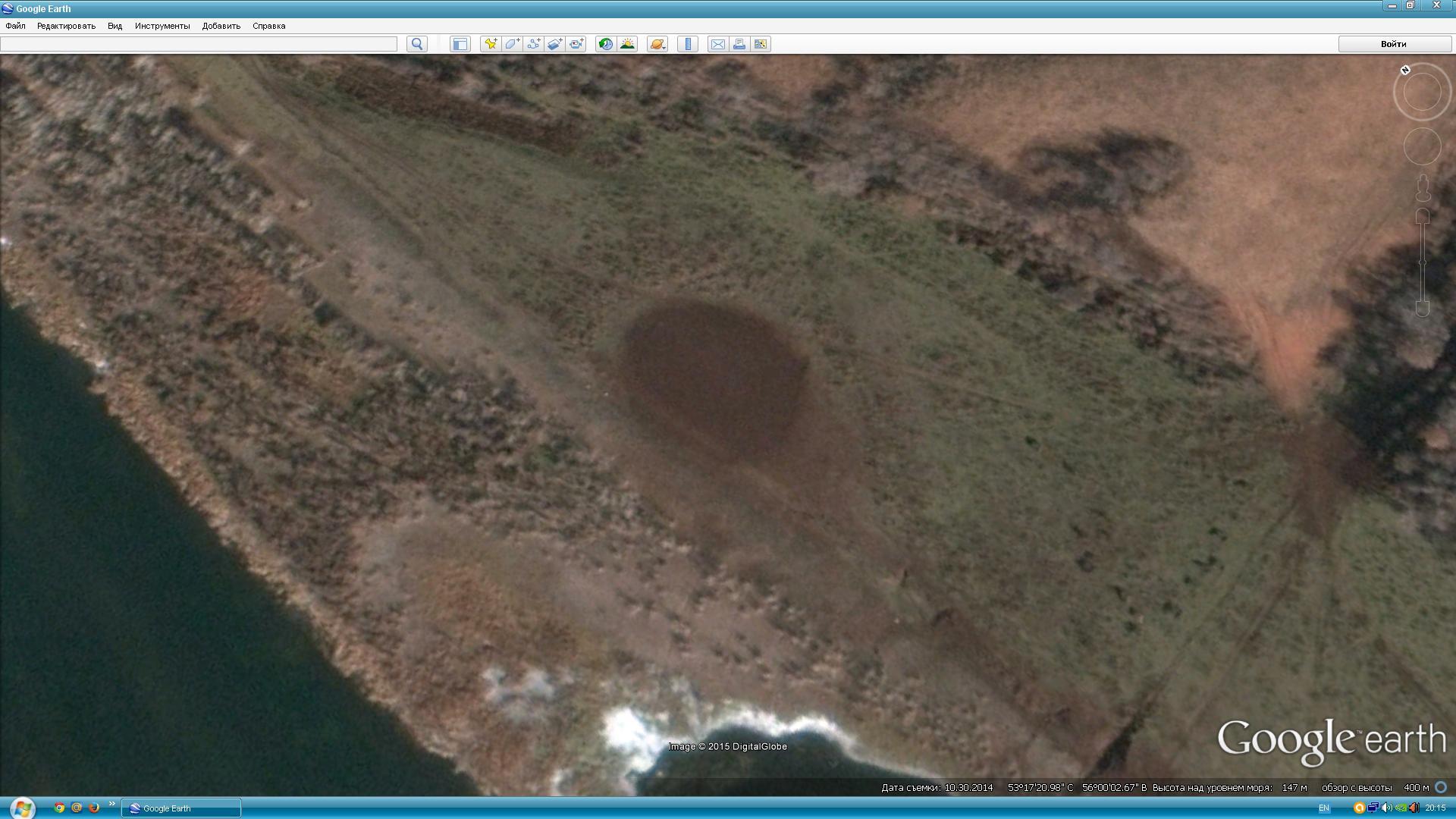Add an image overlay
Image resolution: width=1456 pixels, height=819 pixels.
(x=555, y=44)
